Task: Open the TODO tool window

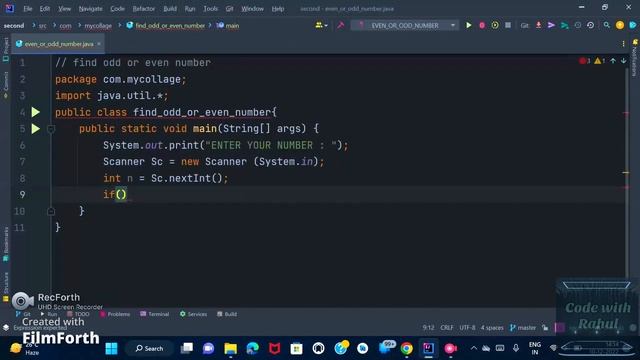Action: 78,314
